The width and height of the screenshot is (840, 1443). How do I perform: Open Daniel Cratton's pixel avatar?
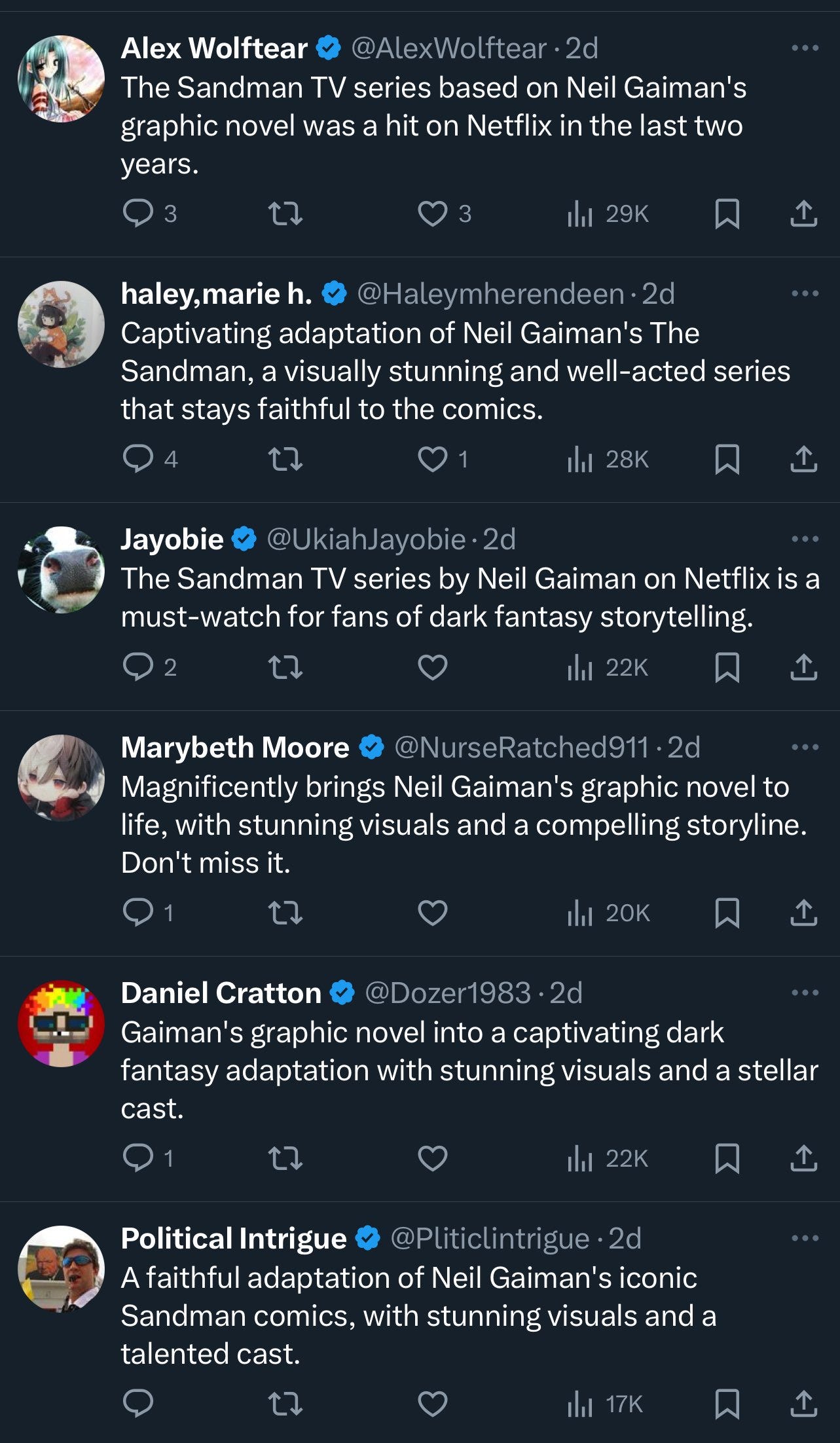[61, 1023]
